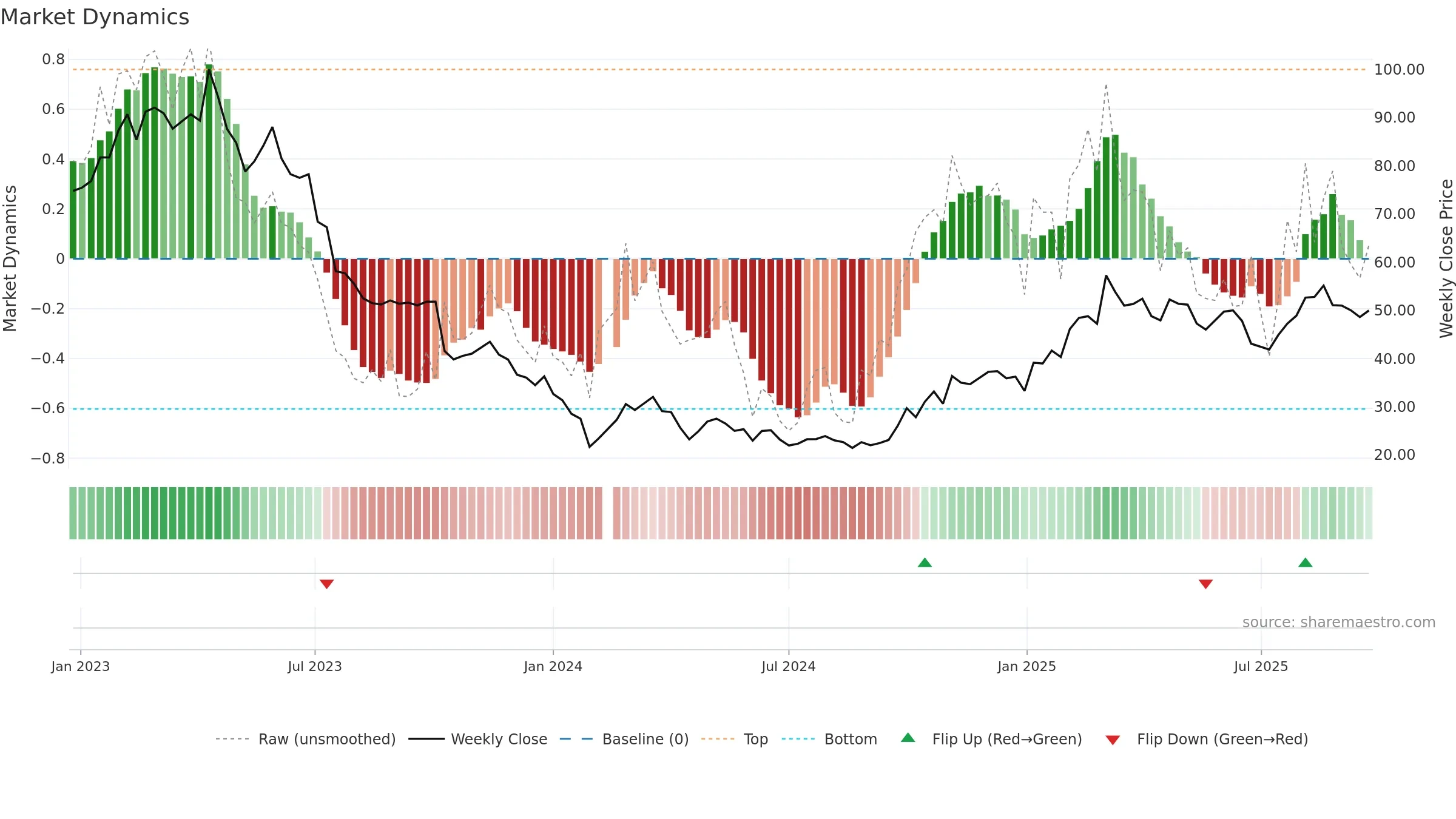
Task: Toggle the Weekly Close legend entry
Action: pos(477,739)
